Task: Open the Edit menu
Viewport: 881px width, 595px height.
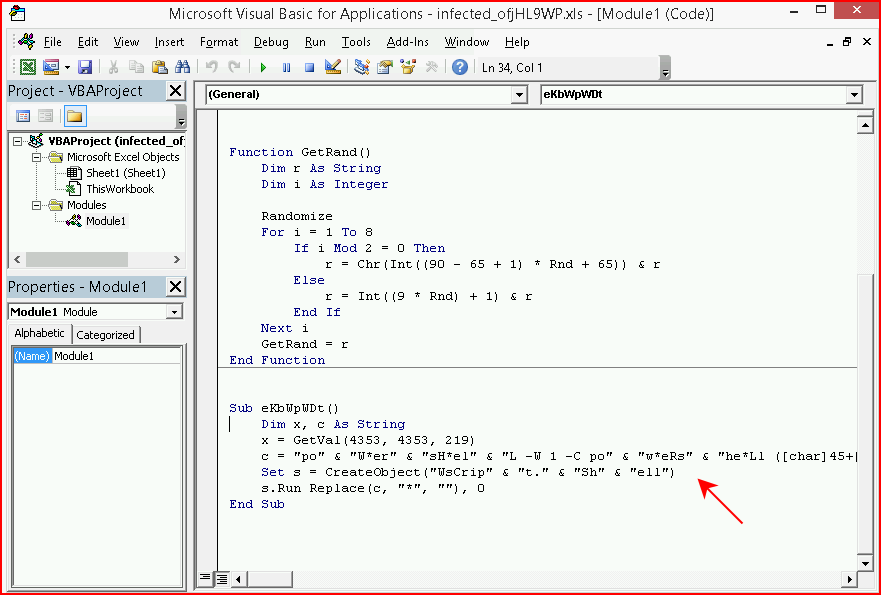Action: coord(88,42)
